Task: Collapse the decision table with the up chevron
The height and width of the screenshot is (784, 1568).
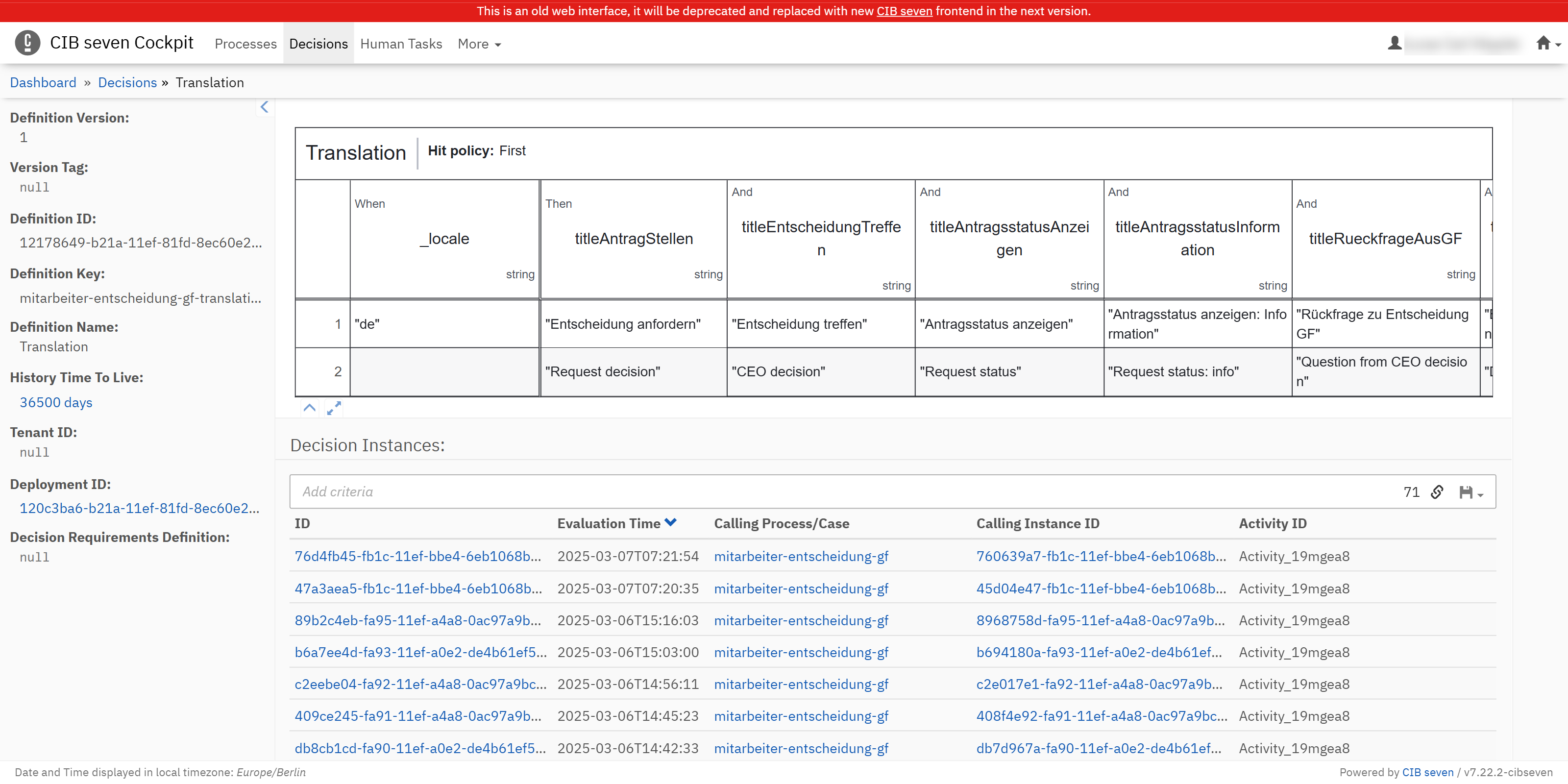Action: (309, 408)
